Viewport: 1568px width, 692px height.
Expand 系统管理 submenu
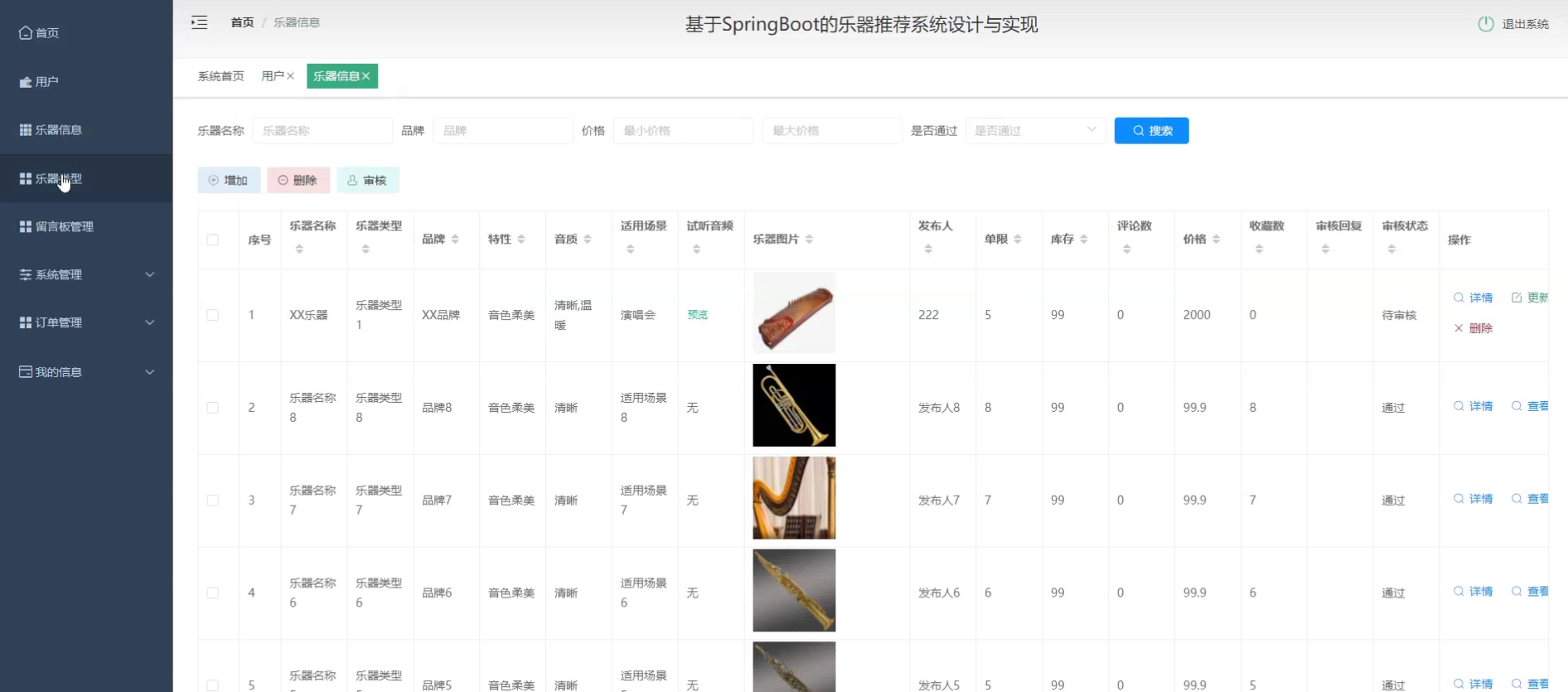tap(86, 274)
